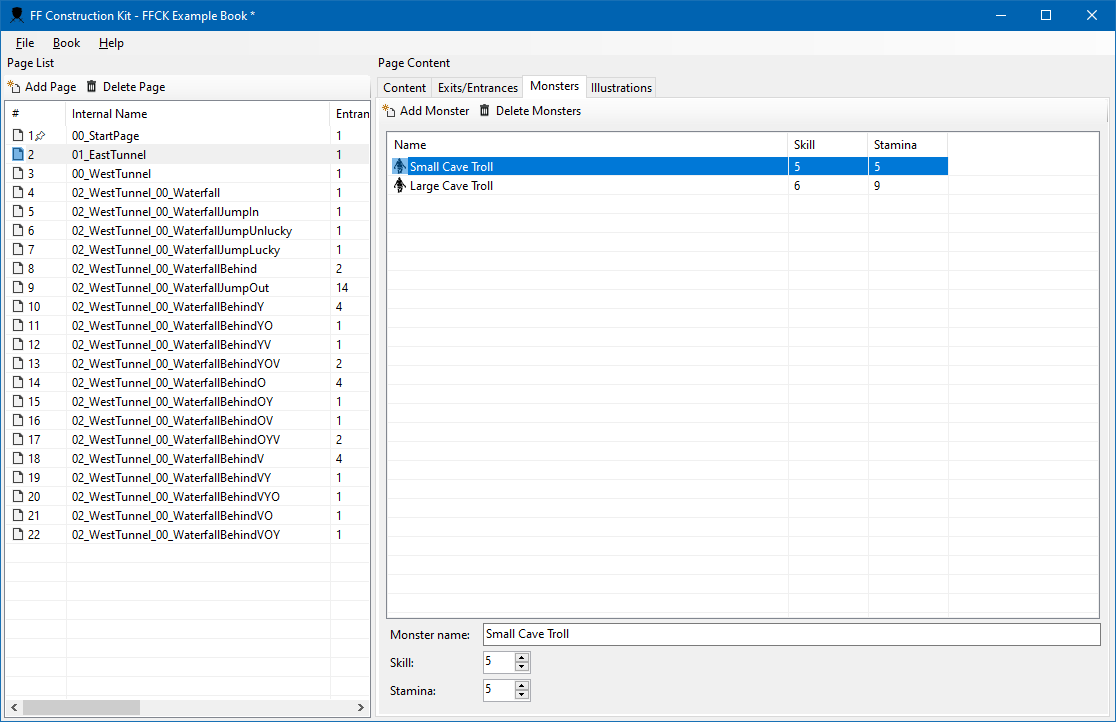
Task: Click right arrow of page list scrollbar
Action: point(361,707)
